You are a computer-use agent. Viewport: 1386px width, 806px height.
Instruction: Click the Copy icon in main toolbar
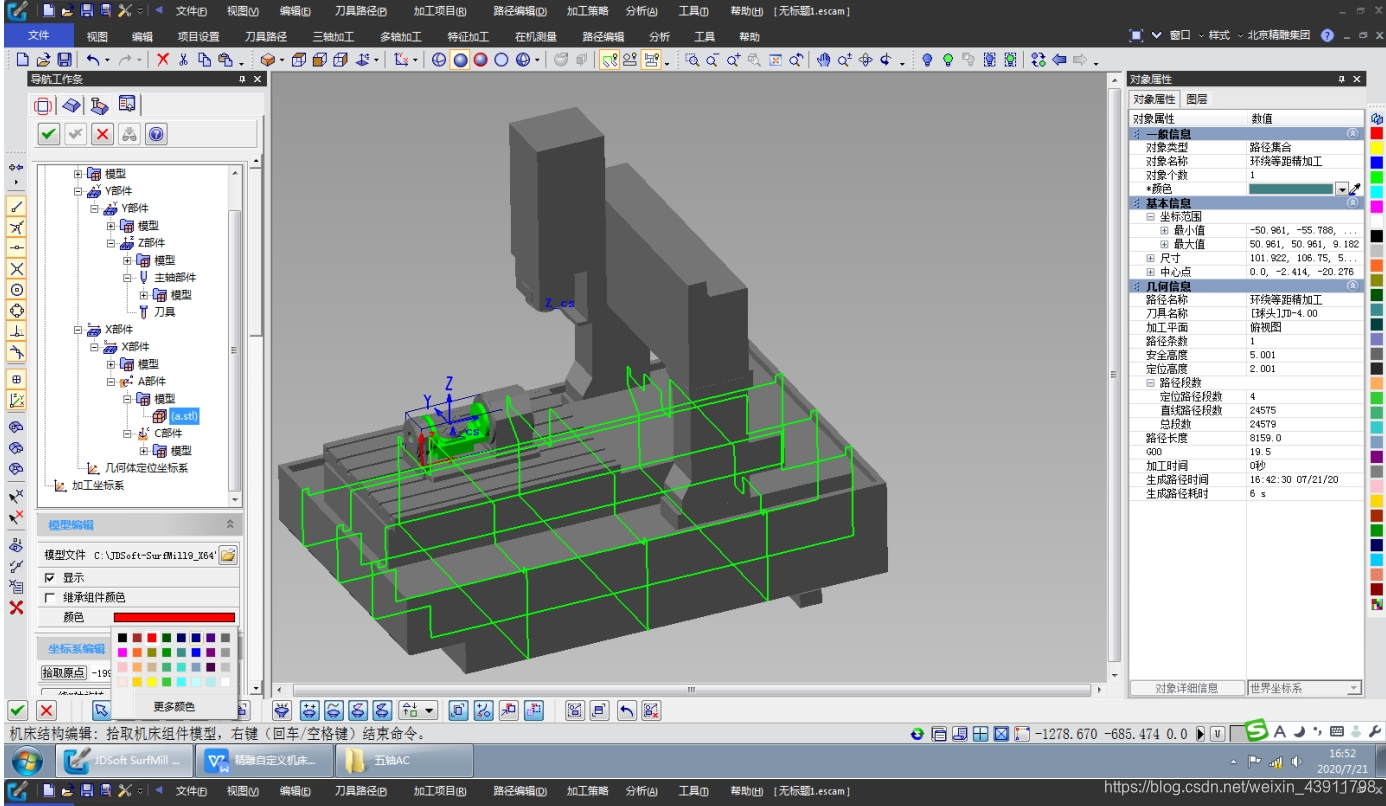204,60
